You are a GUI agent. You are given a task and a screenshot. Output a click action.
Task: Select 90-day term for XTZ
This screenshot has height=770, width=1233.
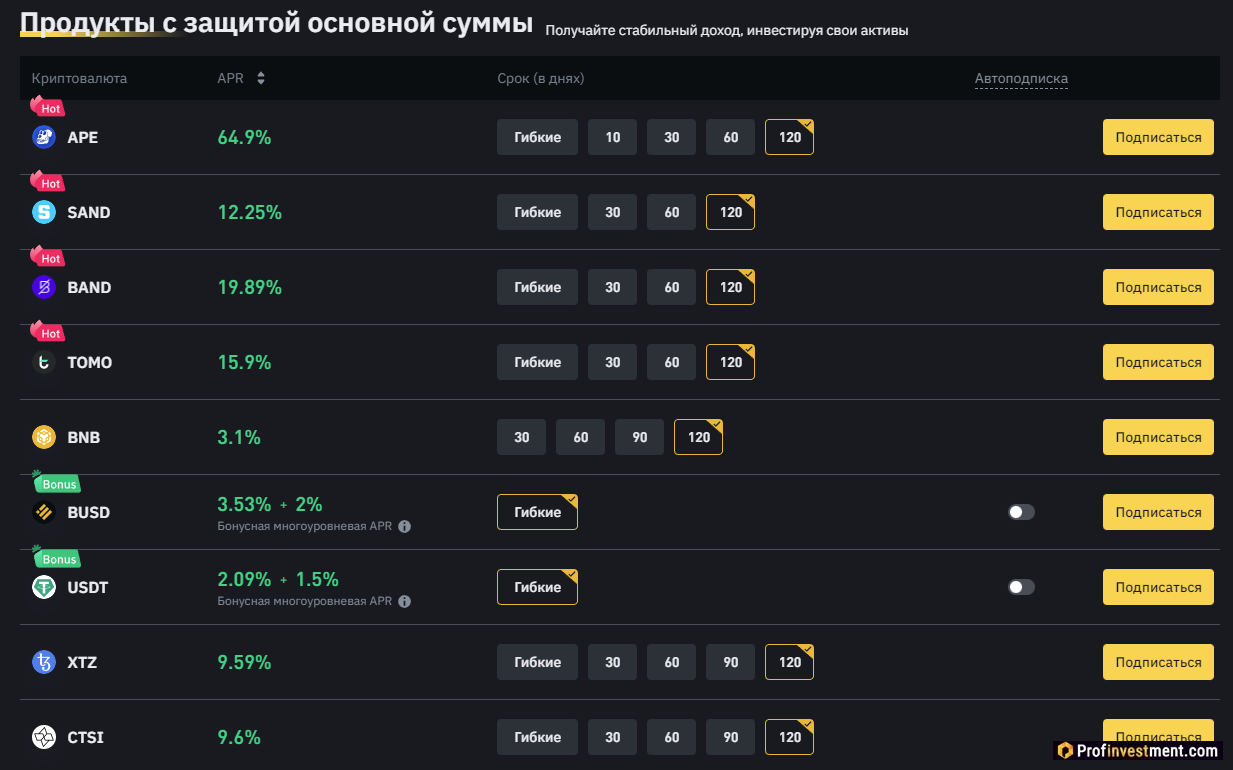[731, 662]
